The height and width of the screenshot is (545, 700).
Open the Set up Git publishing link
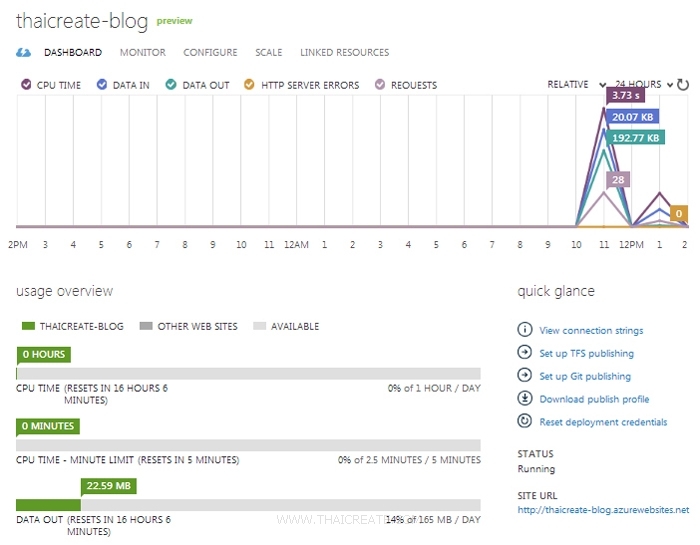click(585, 376)
